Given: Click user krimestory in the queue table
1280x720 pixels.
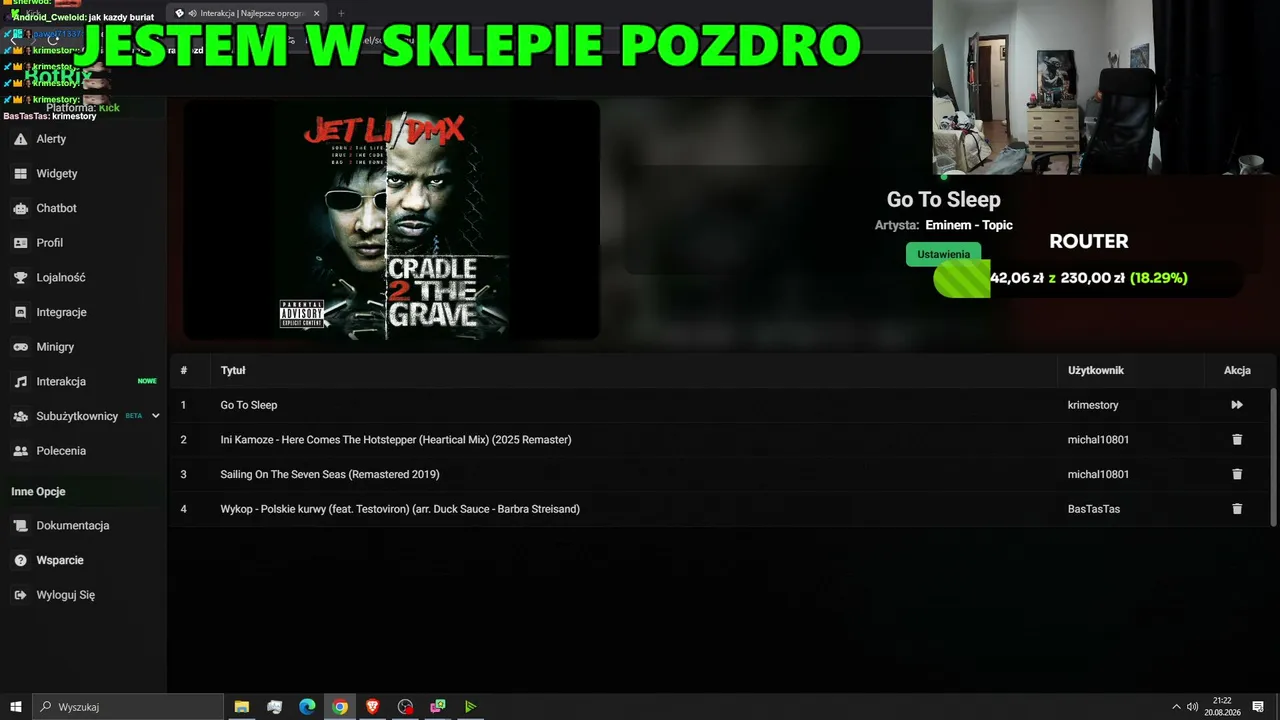Looking at the screenshot, I should [1093, 405].
